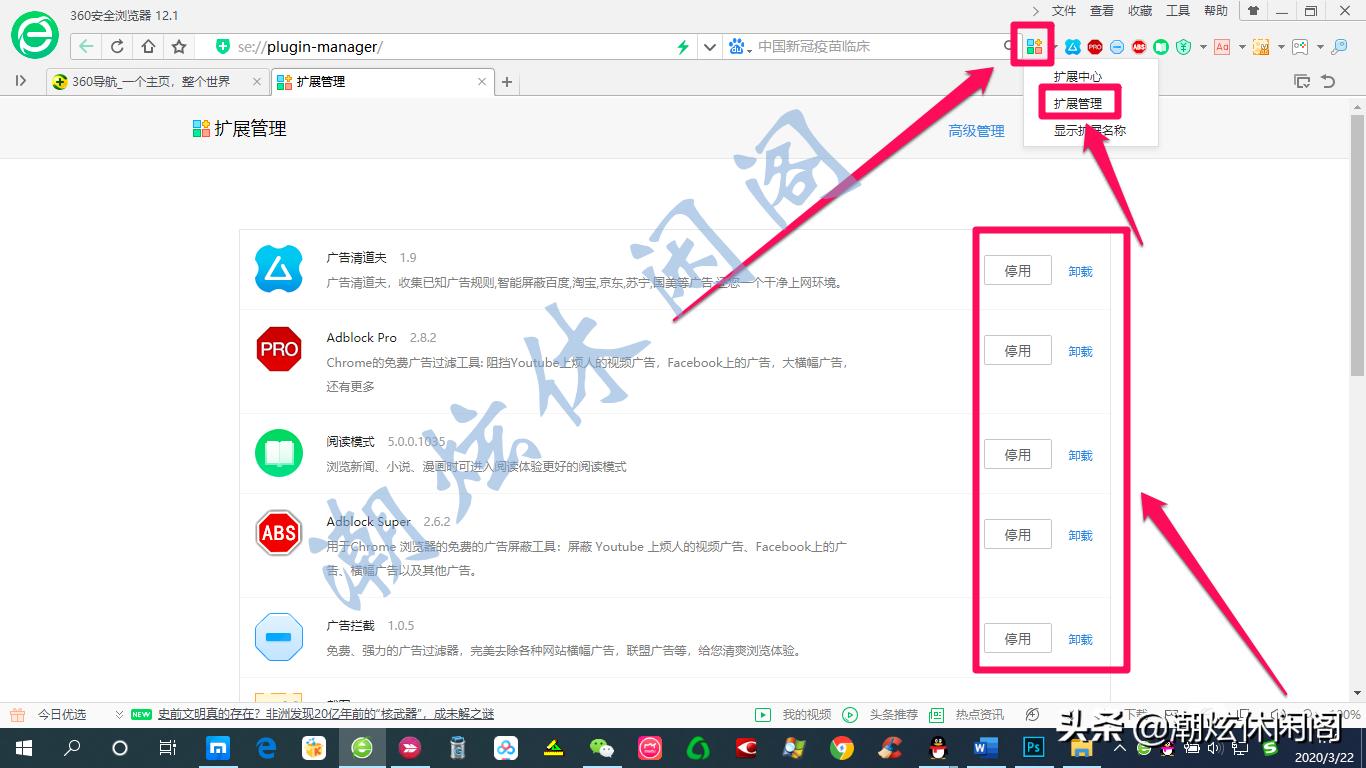Expand the dropdown beside the gamepad extension icon
Viewport: 1366px width, 768px height.
(1320, 46)
